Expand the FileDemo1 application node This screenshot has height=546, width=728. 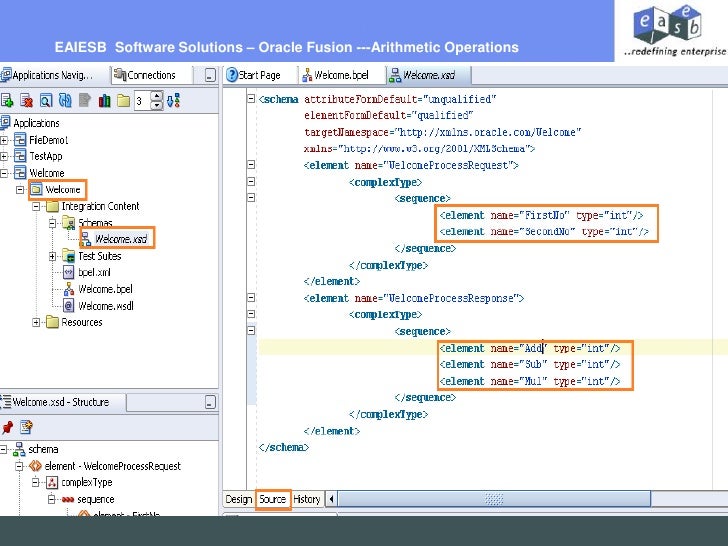pos(4,140)
